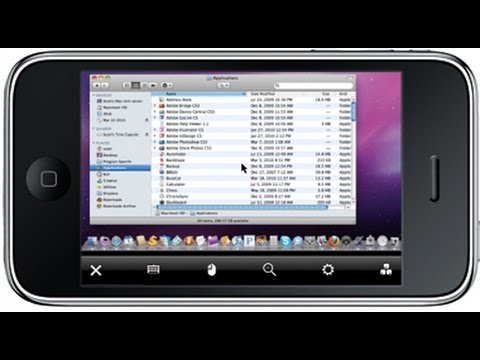Viewport: 480px width, 360px height.
Task: Open Finder from the Dock
Action: (x=92, y=241)
